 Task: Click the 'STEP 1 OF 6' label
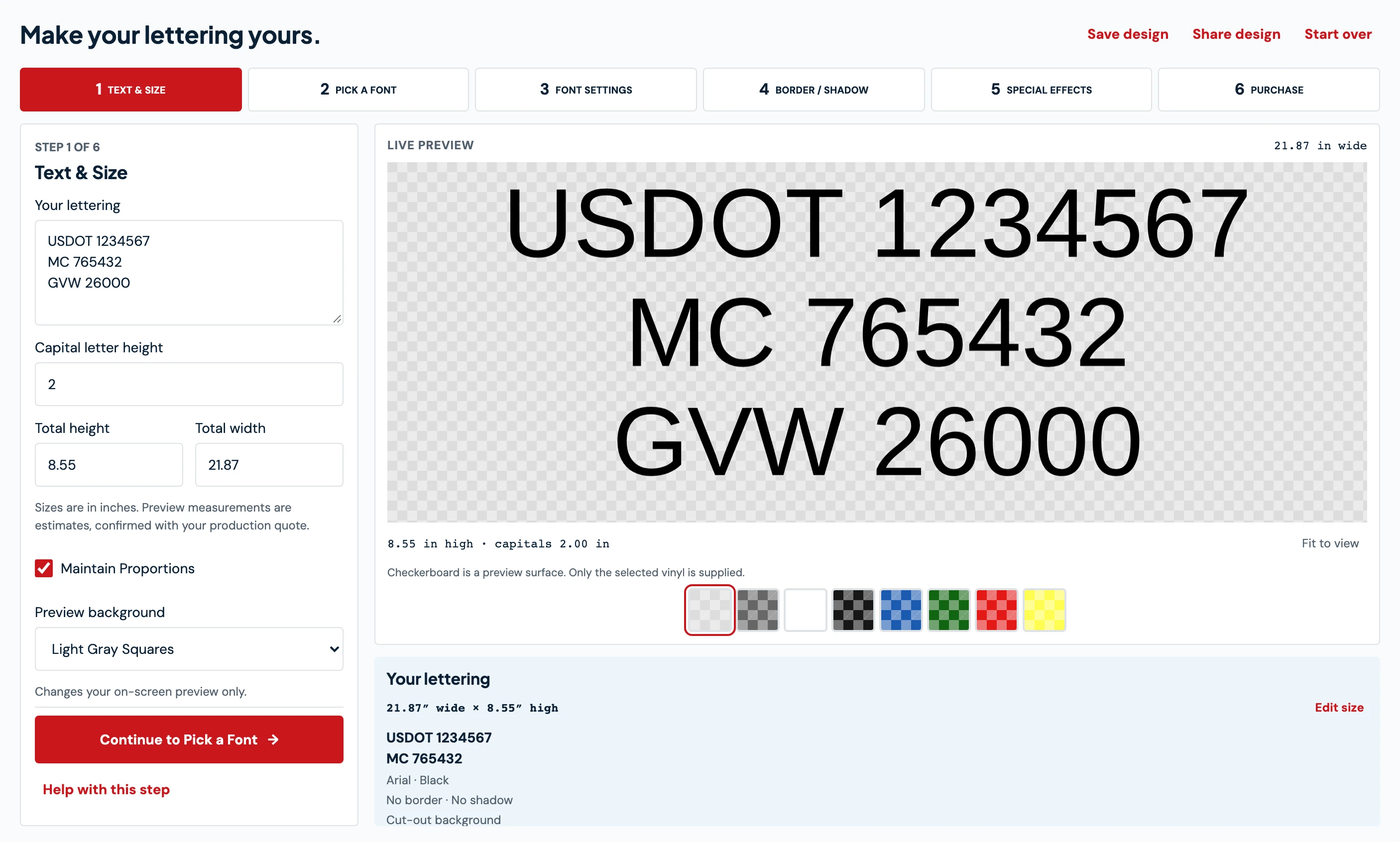(x=67, y=147)
